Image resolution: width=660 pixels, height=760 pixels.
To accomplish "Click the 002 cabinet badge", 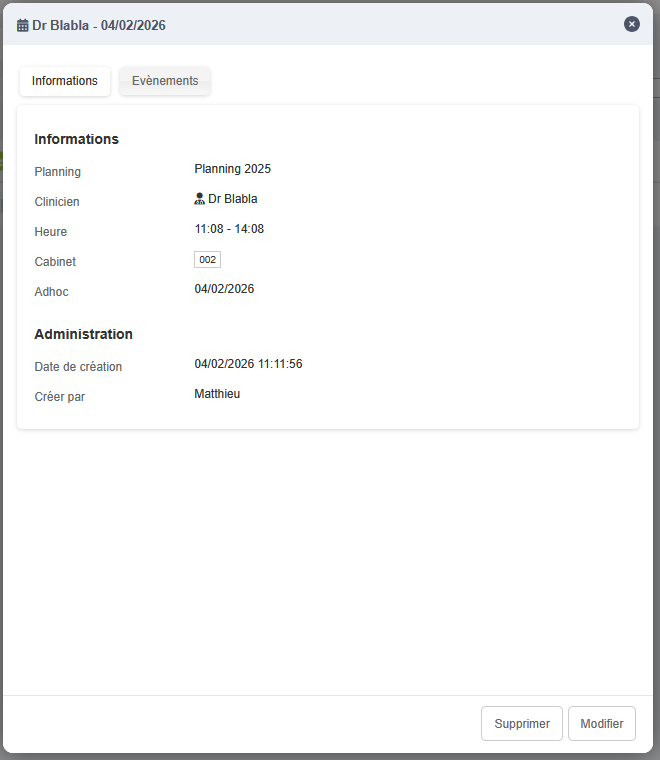I will point(207,260).
